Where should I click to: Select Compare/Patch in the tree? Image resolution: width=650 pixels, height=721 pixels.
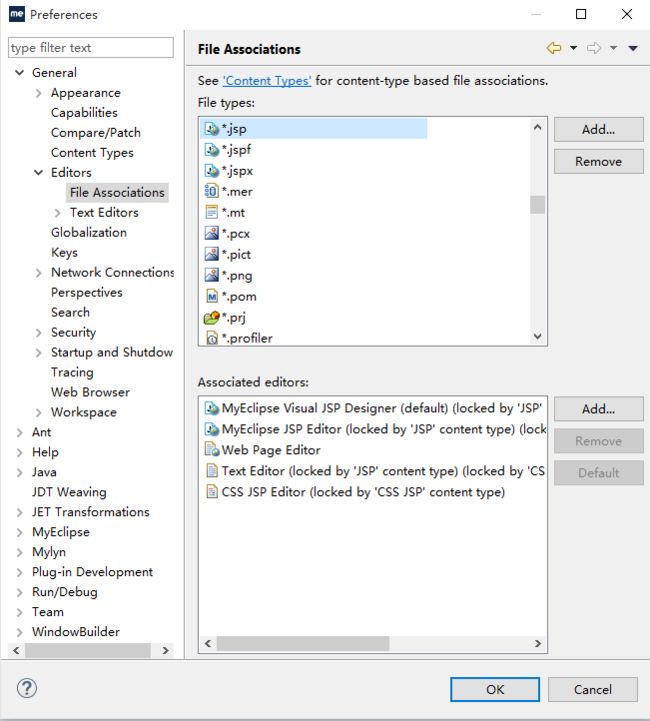tap(96, 132)
